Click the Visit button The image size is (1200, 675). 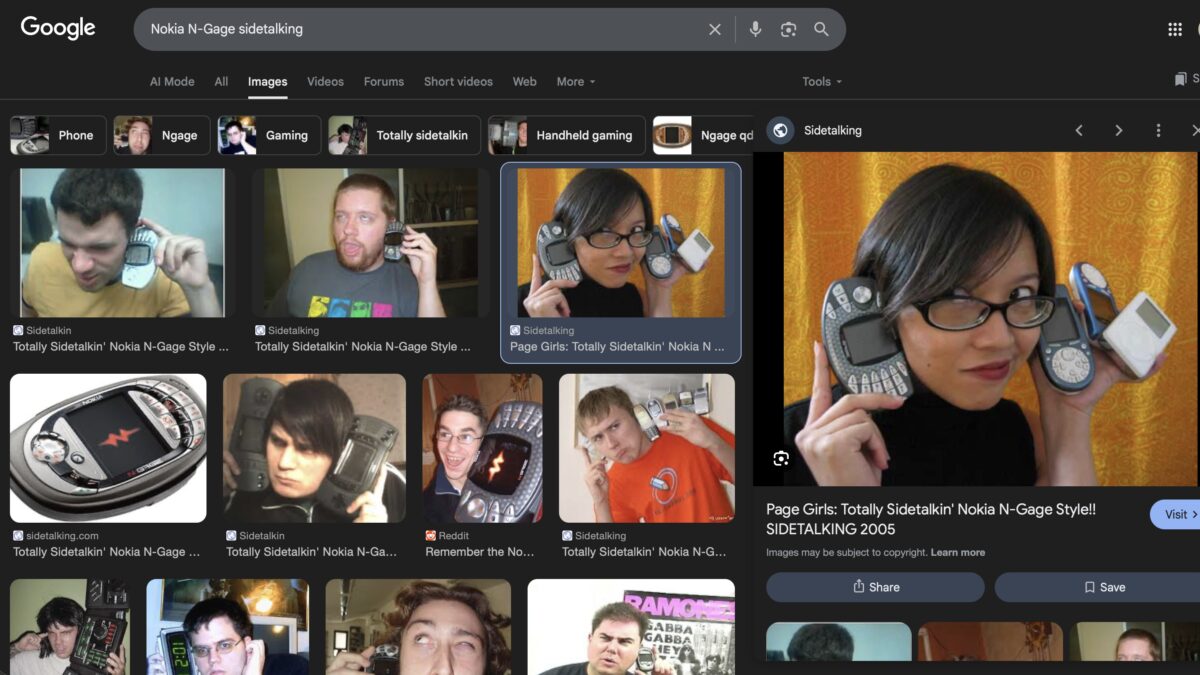(x=1175, y=514)
